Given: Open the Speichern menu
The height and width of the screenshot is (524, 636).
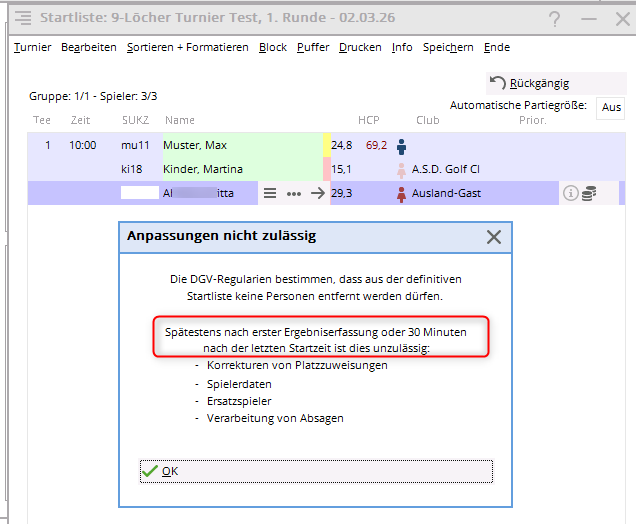Looking at the screenshot, I should click(448, 47).
